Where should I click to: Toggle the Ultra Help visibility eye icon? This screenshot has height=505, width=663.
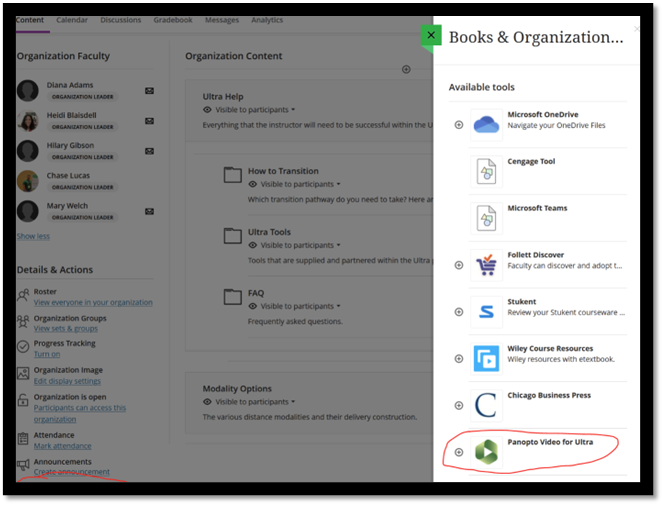[x=207, y=110]
